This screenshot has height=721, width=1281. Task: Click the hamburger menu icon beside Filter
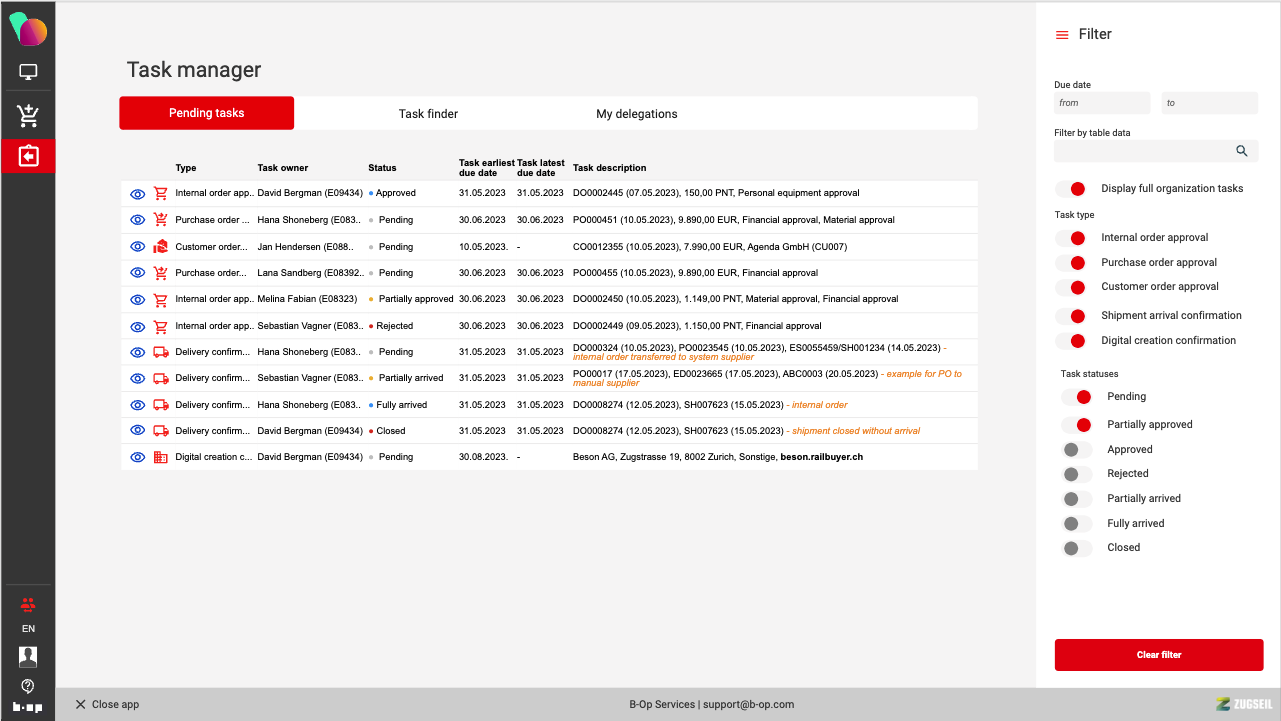[1062, 35]
